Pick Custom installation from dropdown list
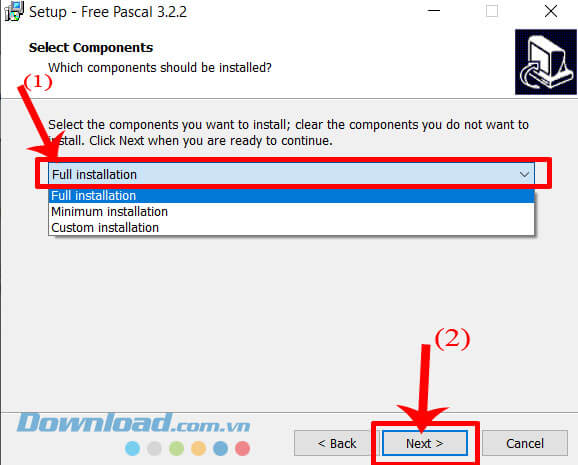 point(291,228)
